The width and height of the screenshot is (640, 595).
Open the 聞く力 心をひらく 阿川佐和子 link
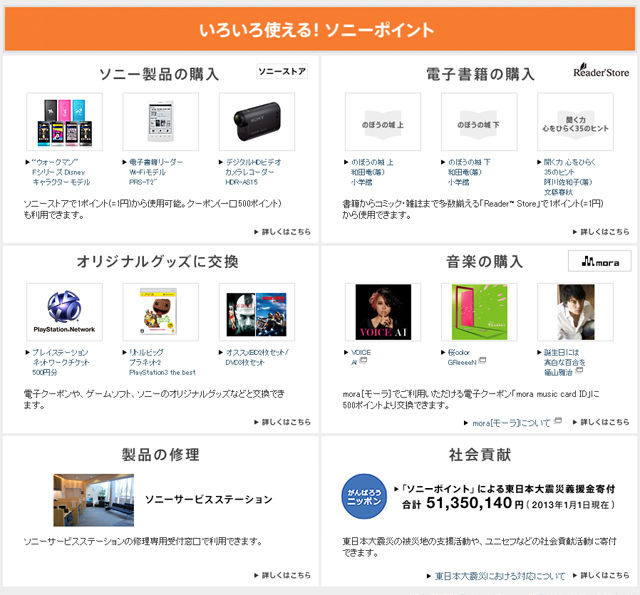[x=569, y=177]
